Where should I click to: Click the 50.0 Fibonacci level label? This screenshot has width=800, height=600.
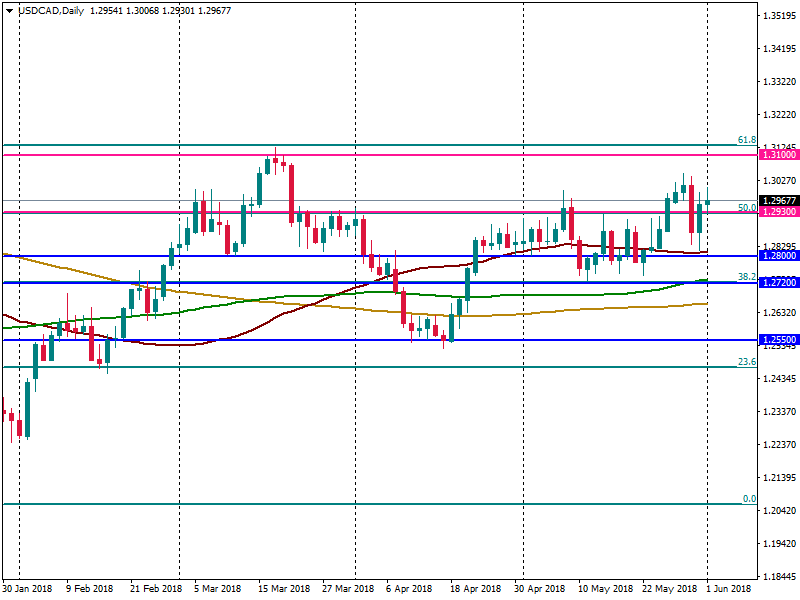746,208
